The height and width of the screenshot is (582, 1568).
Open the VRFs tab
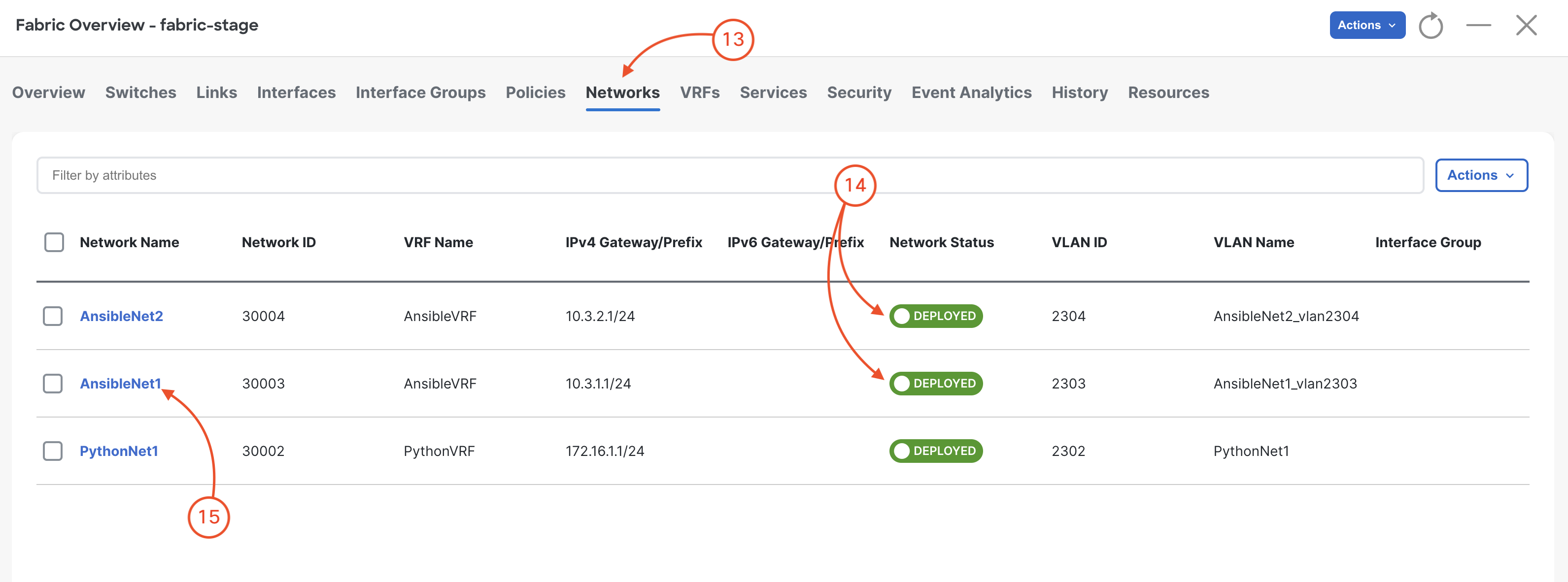tap(700, 93)
